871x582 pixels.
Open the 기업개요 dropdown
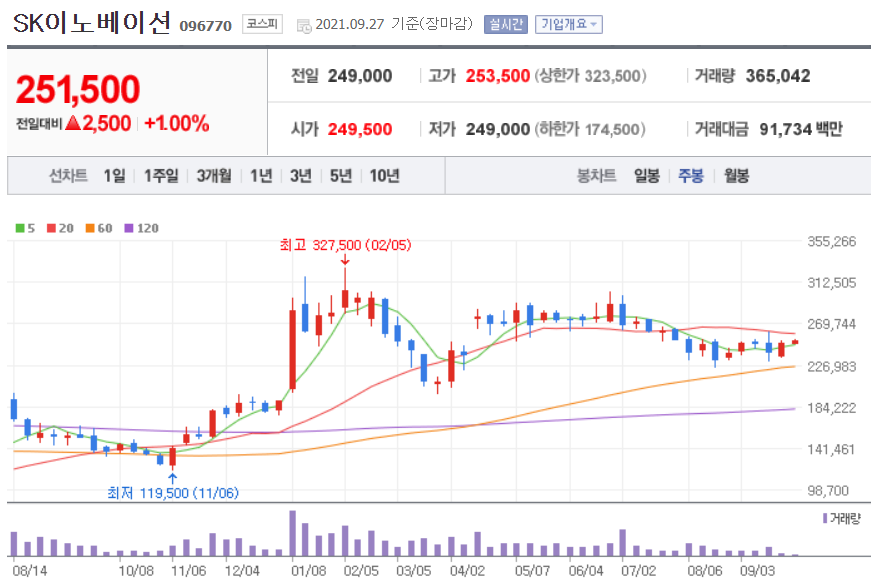coord(568,24)
